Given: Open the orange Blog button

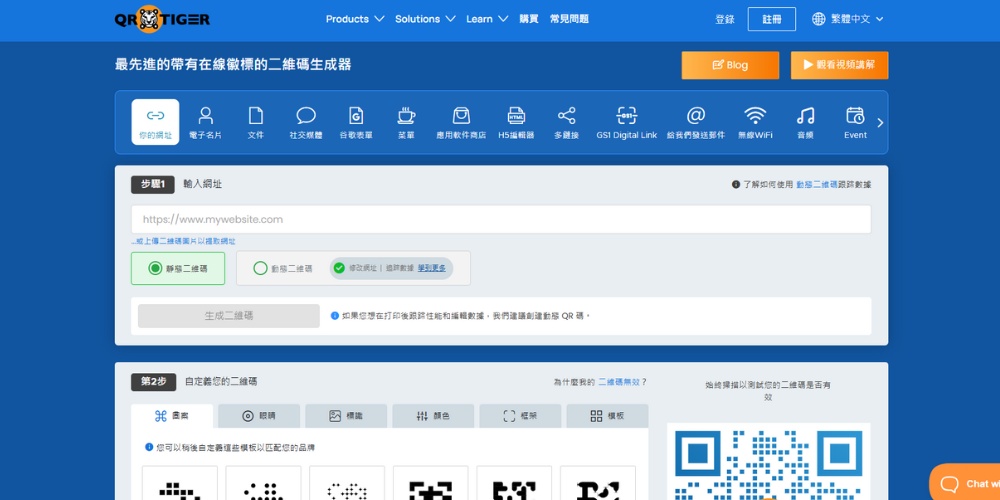Looking at the screenshot, I should [730, 65].
